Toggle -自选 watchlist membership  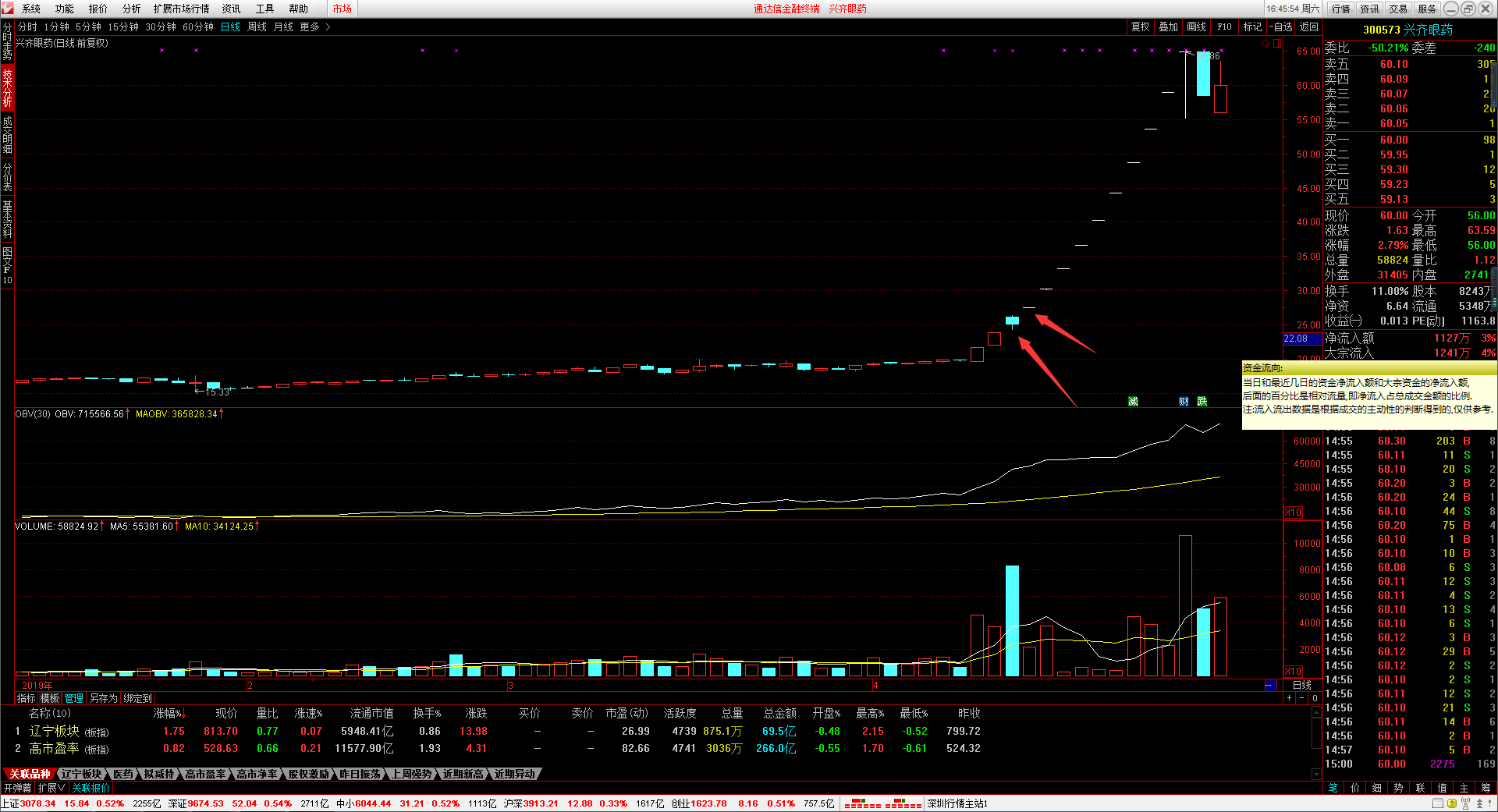(1280, 27)
